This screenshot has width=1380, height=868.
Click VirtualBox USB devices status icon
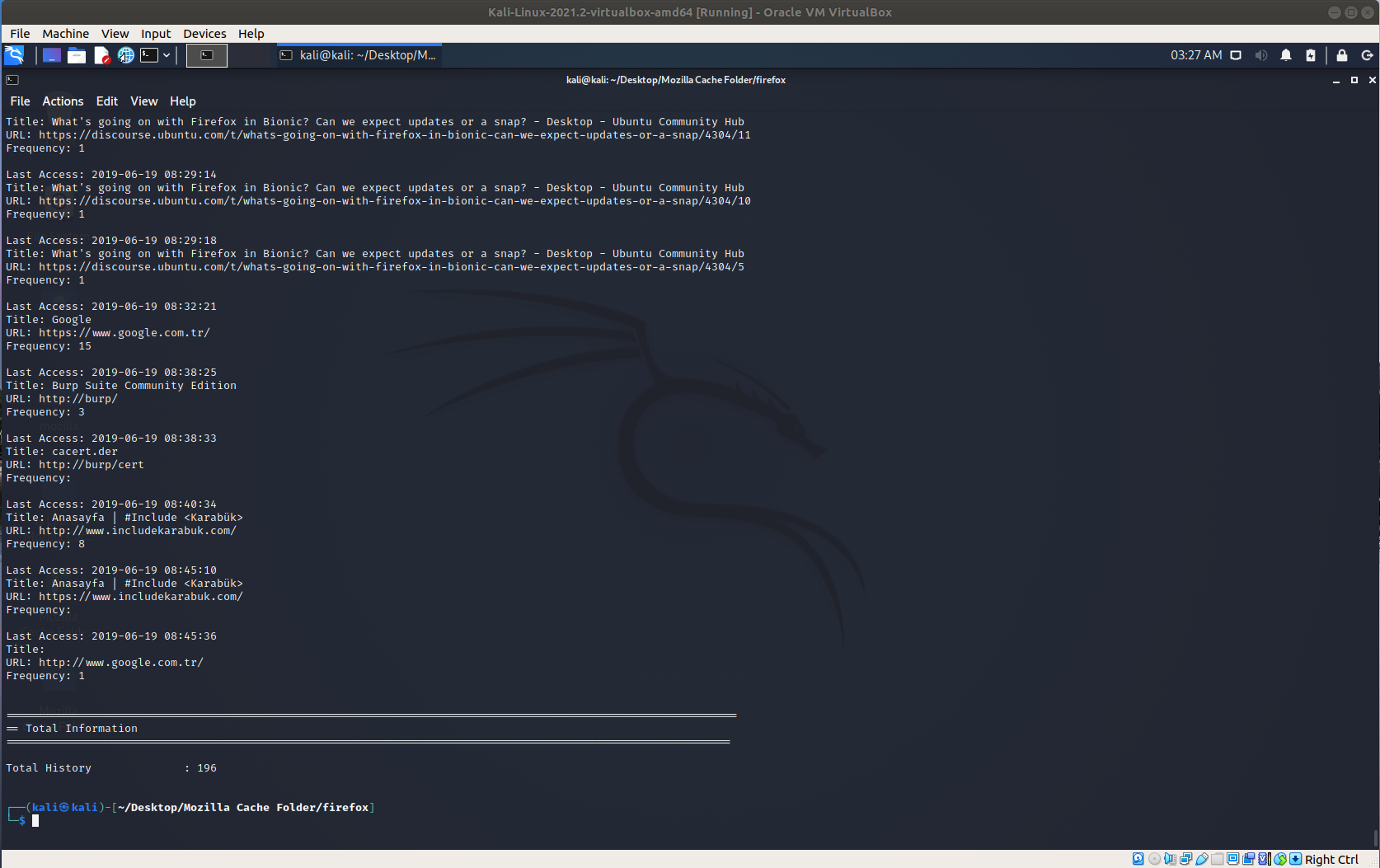pos(1201,859)
